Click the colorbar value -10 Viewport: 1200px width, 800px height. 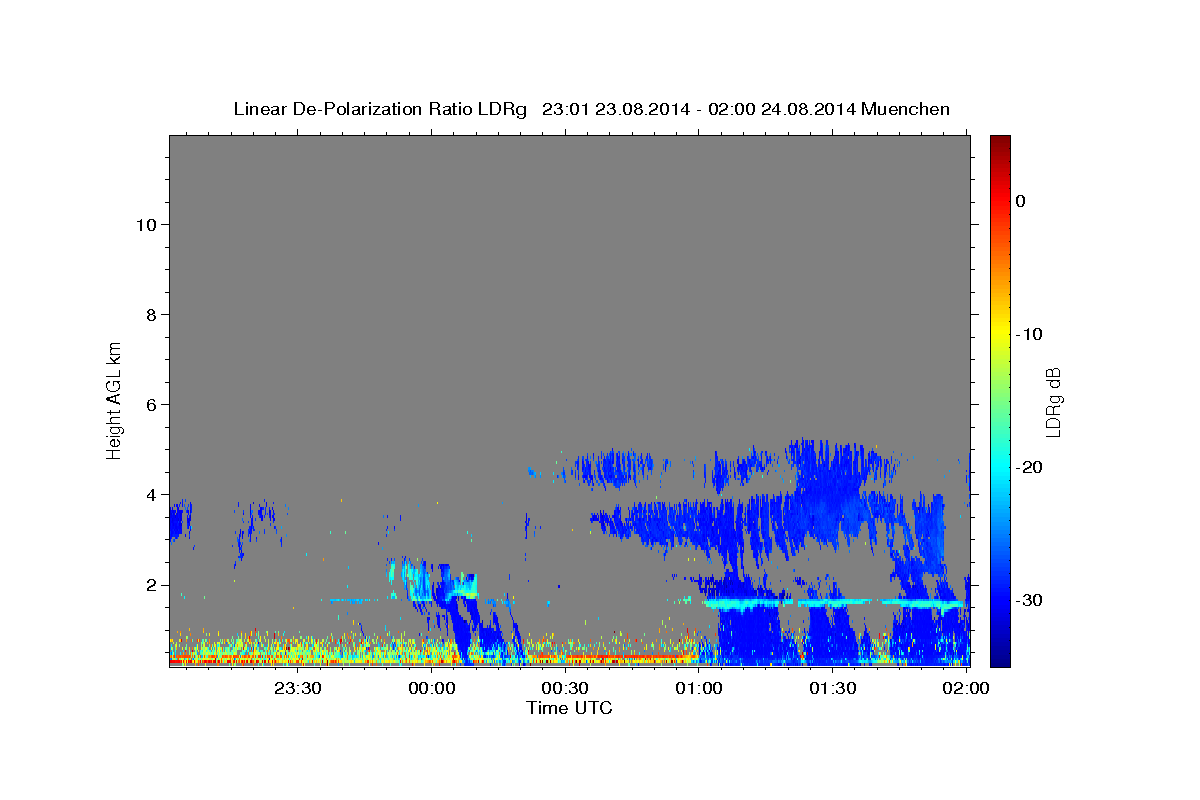(x=1029, y=334)
